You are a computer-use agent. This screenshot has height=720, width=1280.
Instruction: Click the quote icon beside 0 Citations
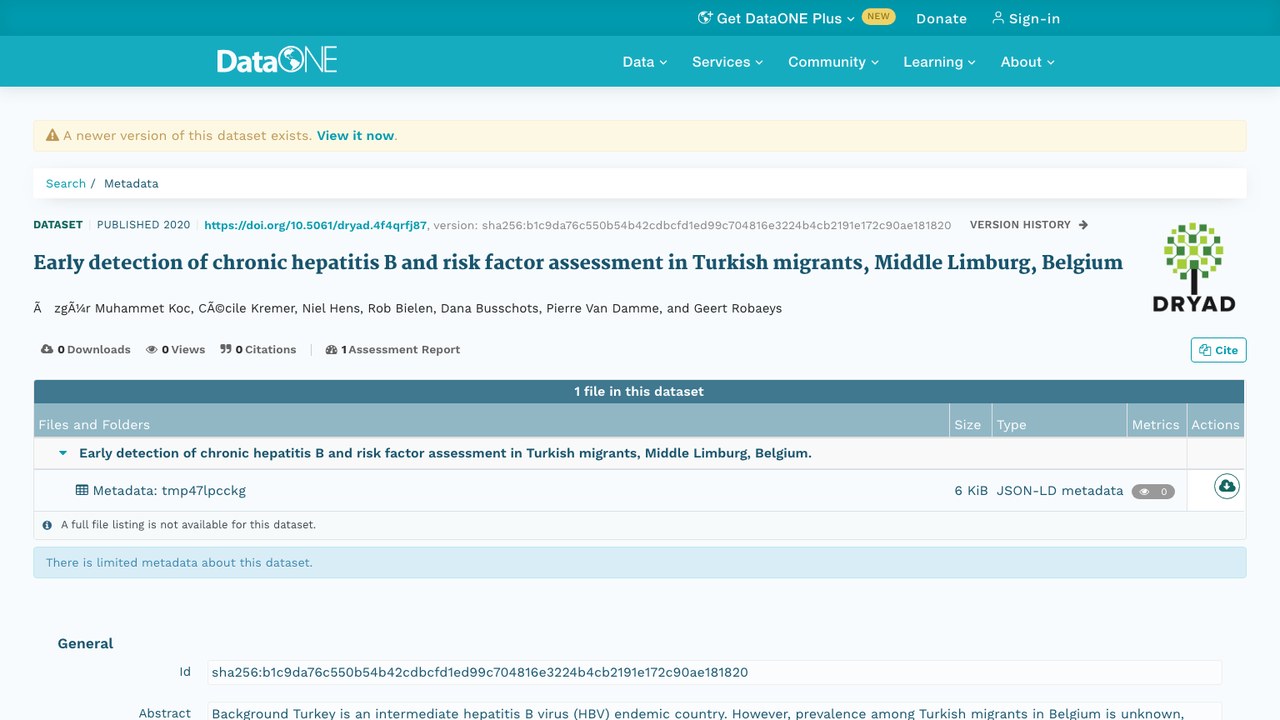pos(226,349)
